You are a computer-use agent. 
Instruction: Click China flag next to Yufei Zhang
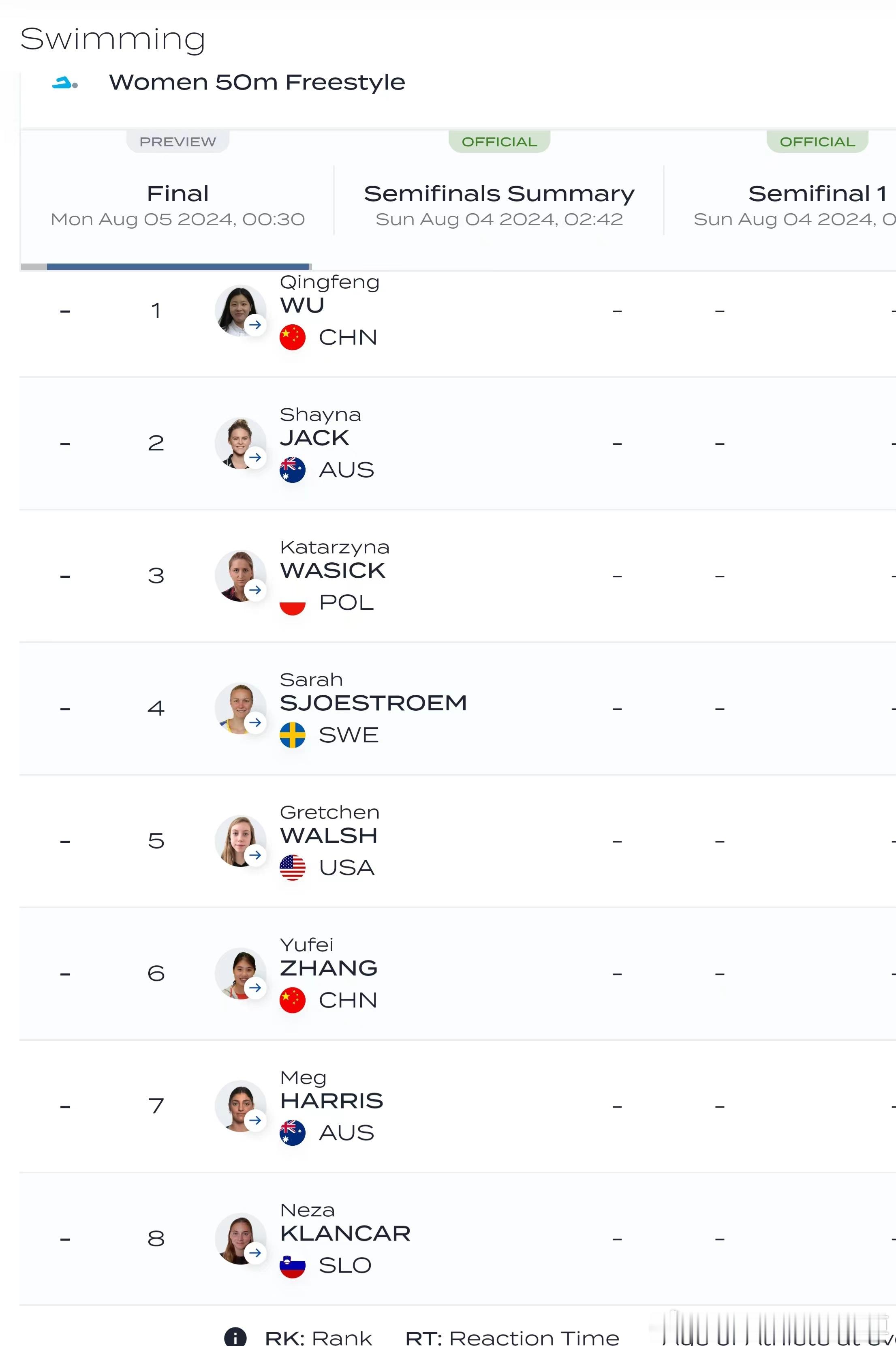(x=292, y=1000)
